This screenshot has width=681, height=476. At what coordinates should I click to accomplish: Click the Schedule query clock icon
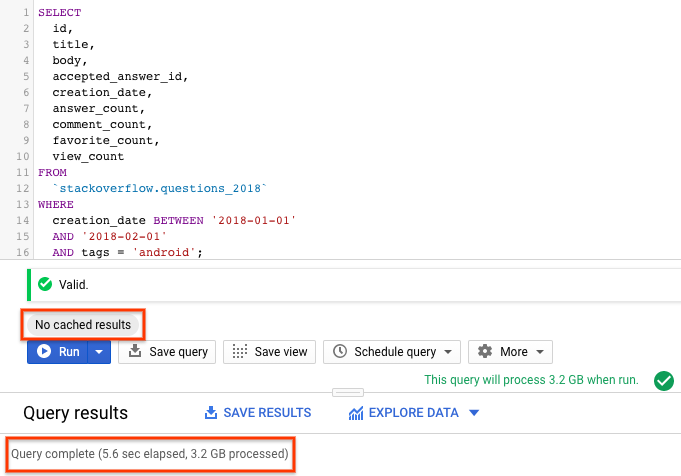(340, 352)
